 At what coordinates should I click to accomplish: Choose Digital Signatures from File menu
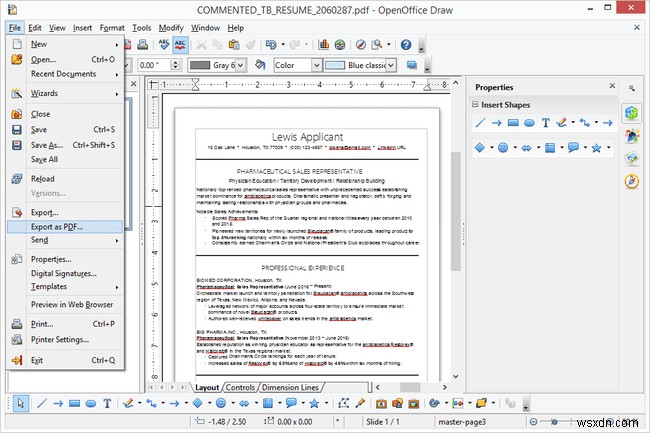tap(65, 273)
